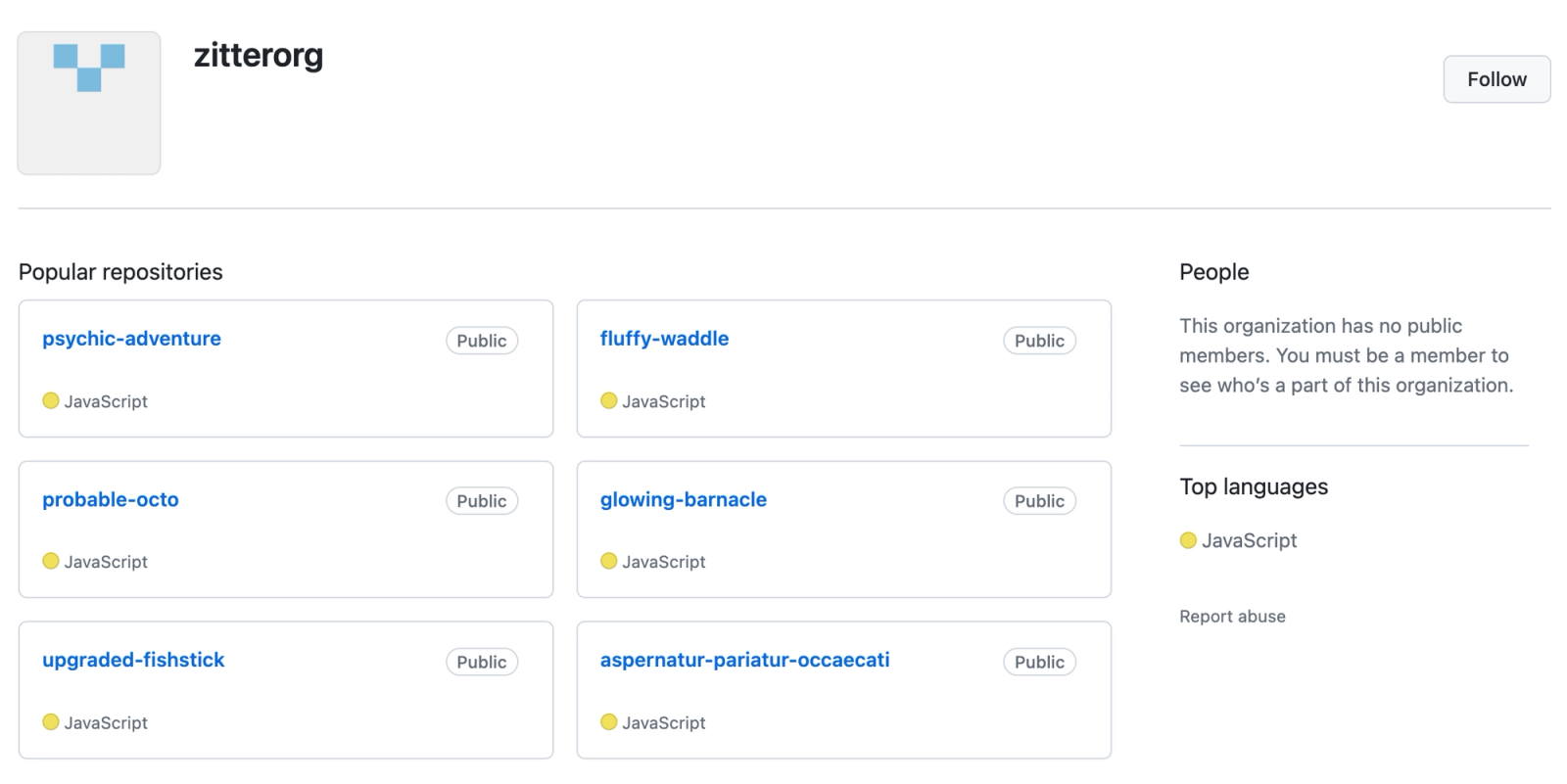
Task: Click the zitterorg organization name heading
Action: (259, 56)
